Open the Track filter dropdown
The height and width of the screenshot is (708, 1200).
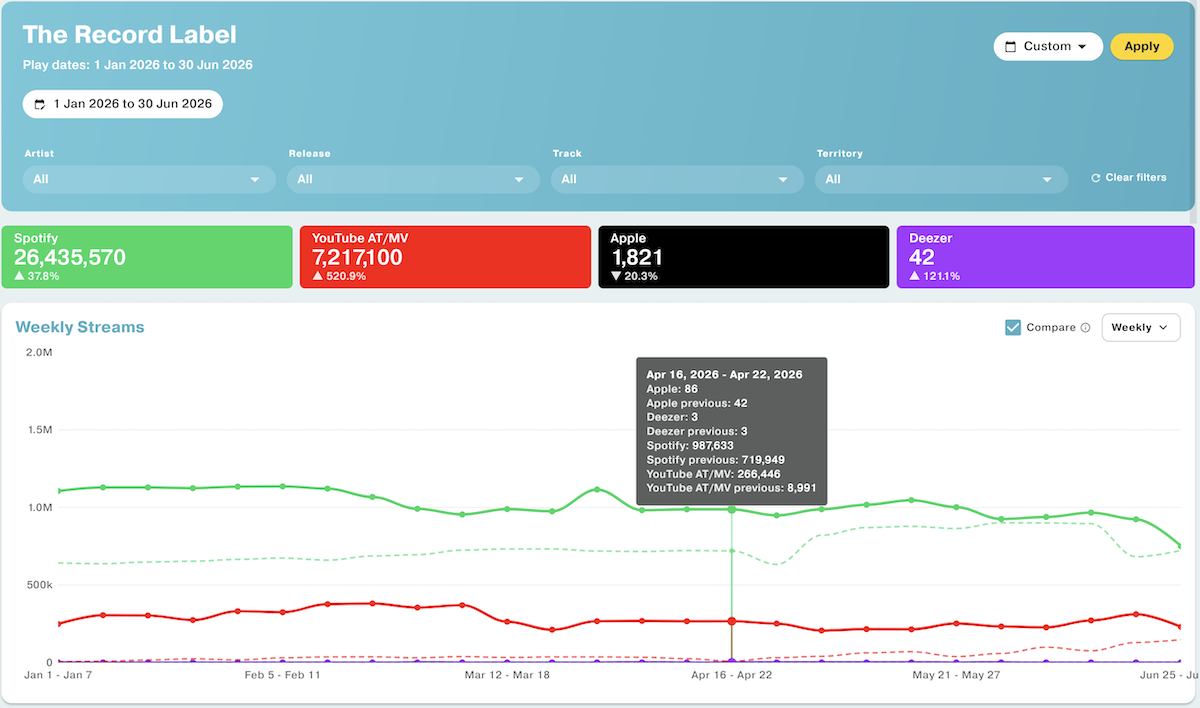pyautogui.click(x=677, y=179)
